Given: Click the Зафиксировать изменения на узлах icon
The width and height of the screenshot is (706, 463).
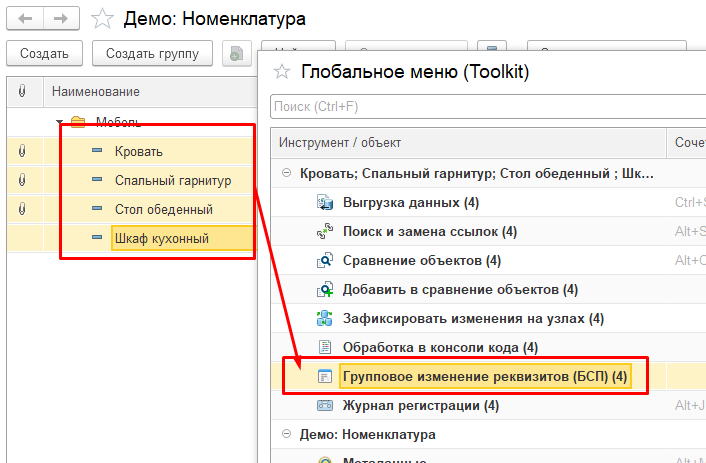Looking at the screenshot, I should tap(324, 319).
